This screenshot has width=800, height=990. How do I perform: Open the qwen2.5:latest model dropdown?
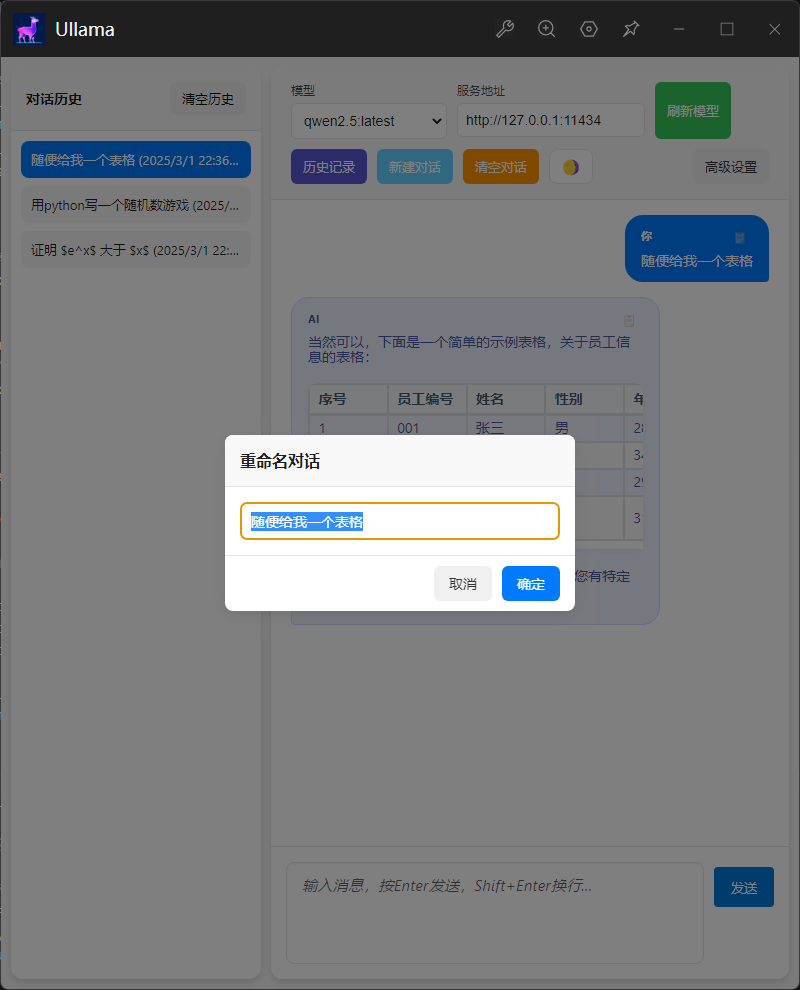tap(368, 121)
